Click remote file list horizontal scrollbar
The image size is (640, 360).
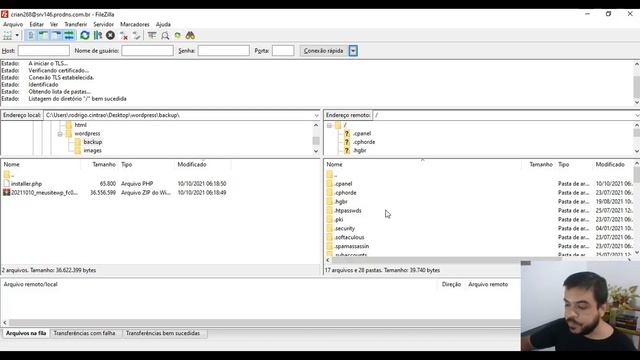coord(447,260)
